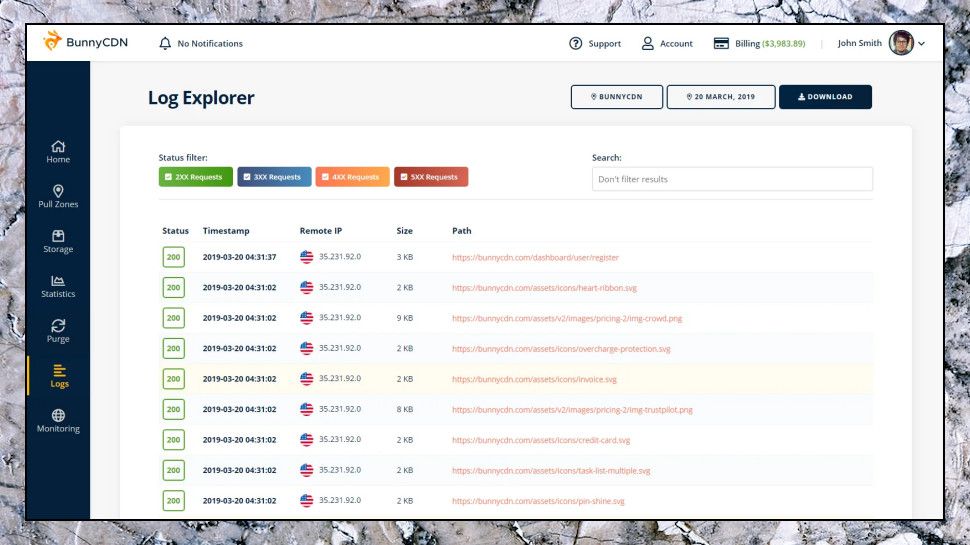Open the heart-ribbon.svg path link
Image resolution: width=970 pixels, height=545 pixels.
tap(544, 288)
